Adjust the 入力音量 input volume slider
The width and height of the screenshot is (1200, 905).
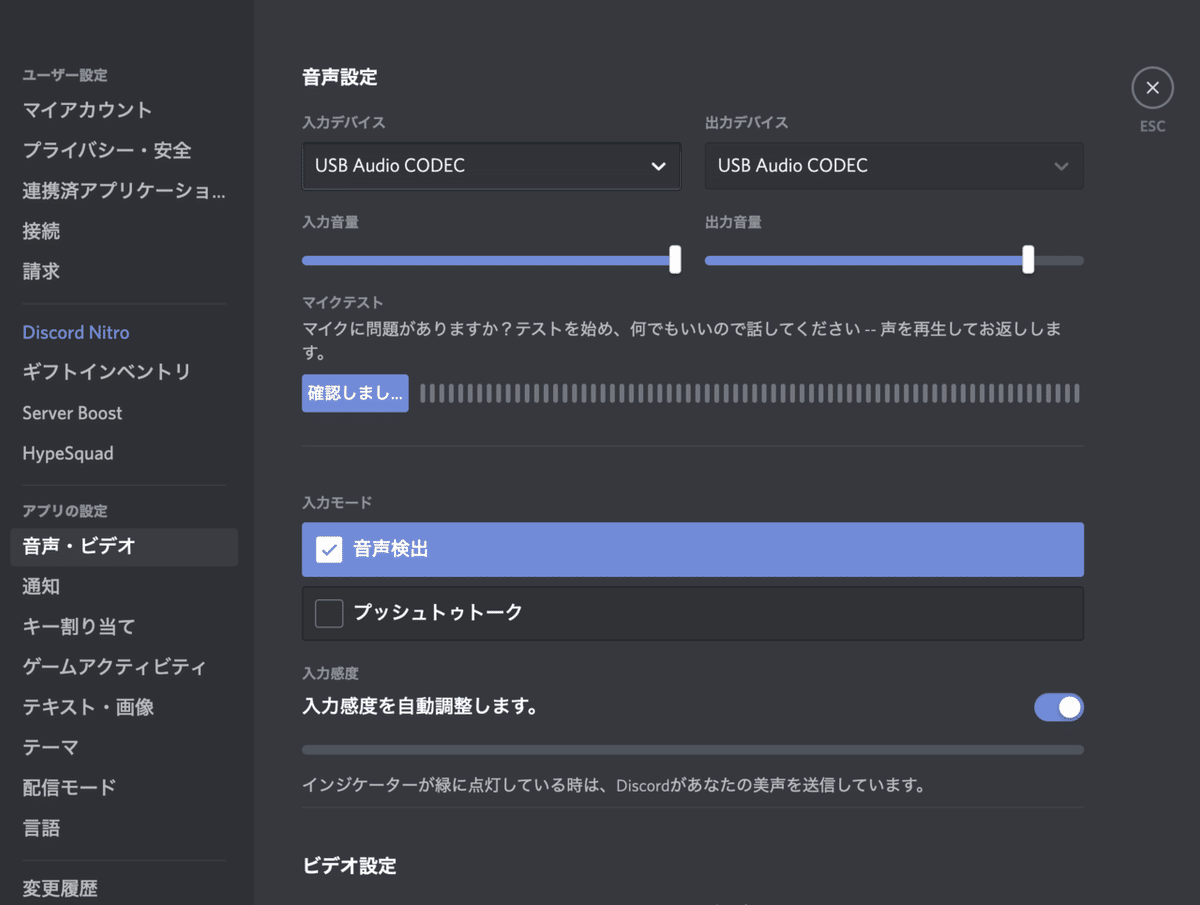coord(674,259)
